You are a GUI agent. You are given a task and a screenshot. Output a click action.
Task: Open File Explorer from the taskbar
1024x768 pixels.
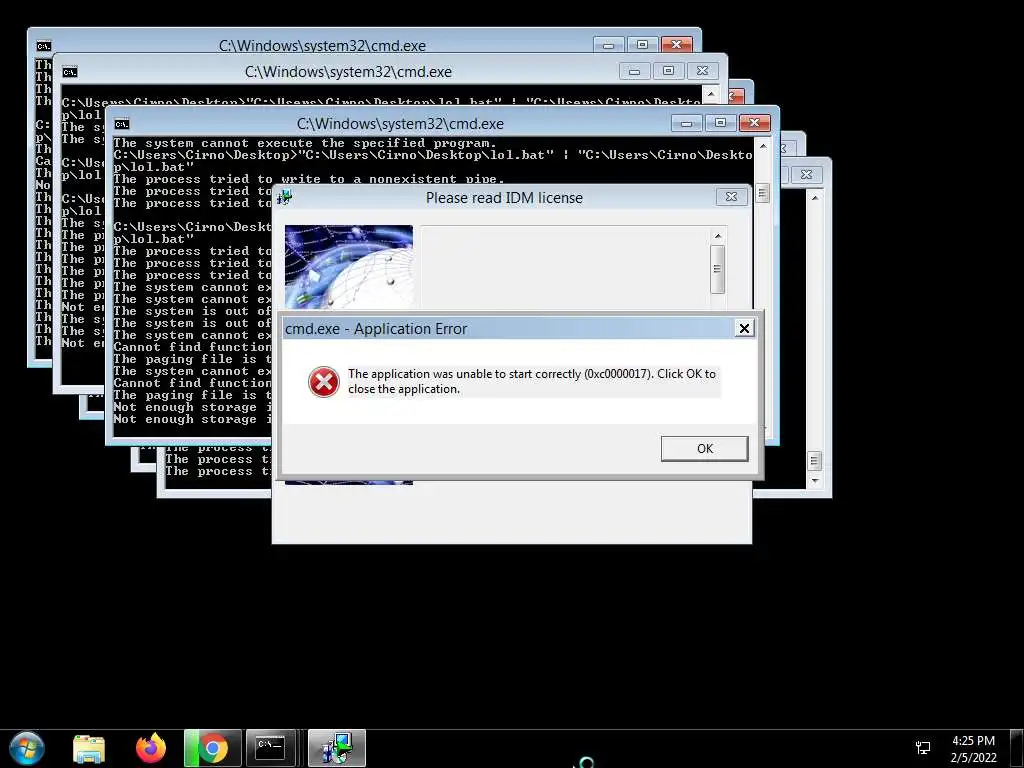[x=89, y=748]
